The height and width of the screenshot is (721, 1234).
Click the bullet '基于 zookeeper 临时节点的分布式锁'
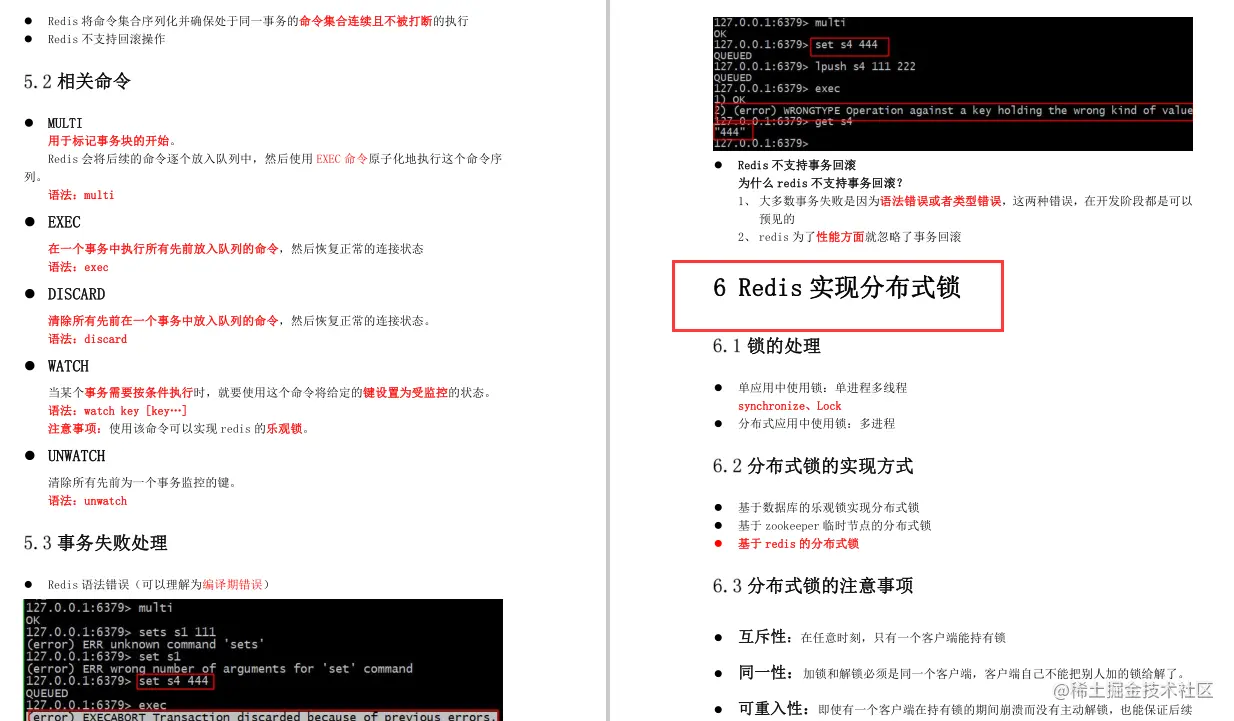click(835, 526)
